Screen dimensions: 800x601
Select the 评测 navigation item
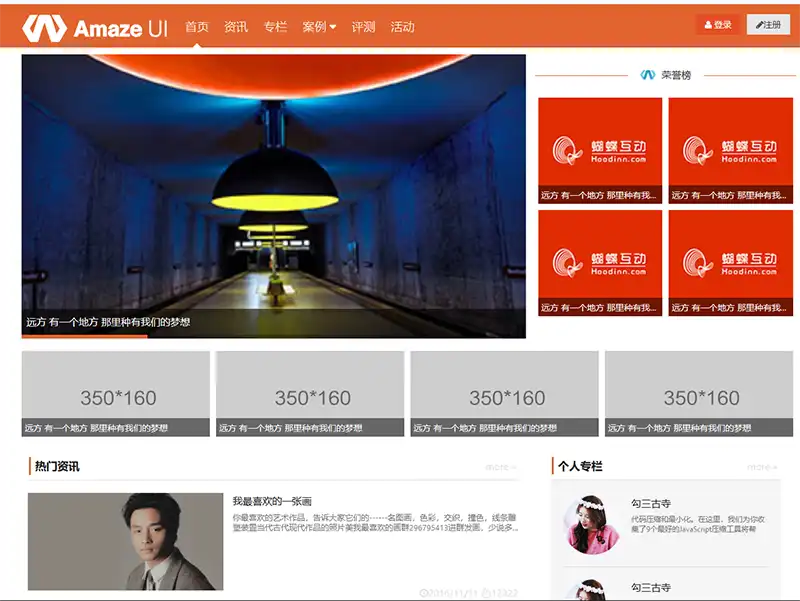click(363, 27)
